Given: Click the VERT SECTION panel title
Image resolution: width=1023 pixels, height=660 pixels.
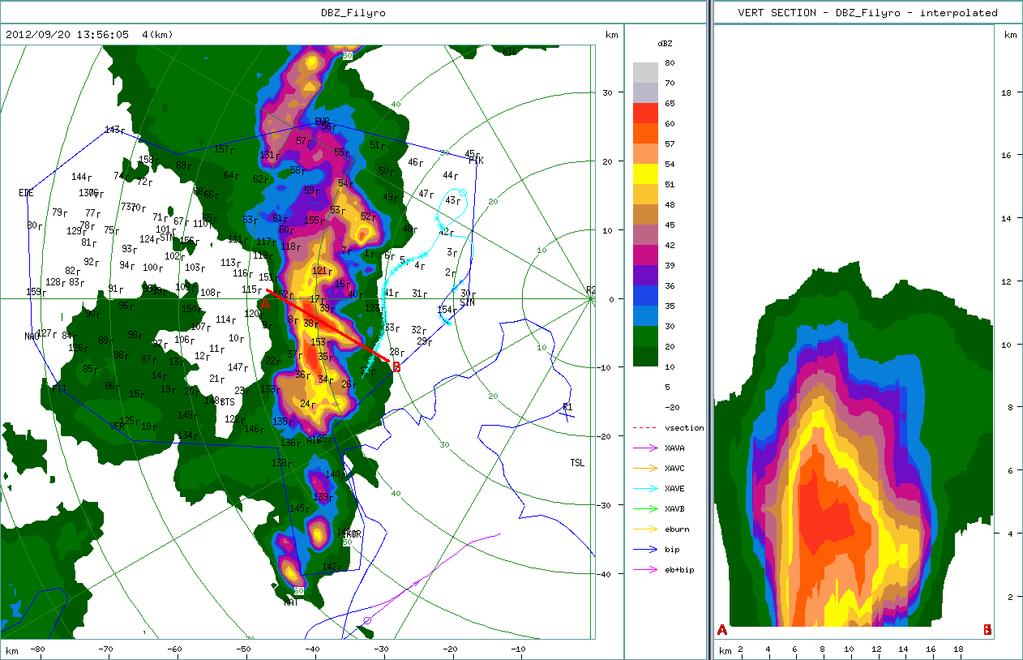Looking at the screenshot, I should [867, 12].
